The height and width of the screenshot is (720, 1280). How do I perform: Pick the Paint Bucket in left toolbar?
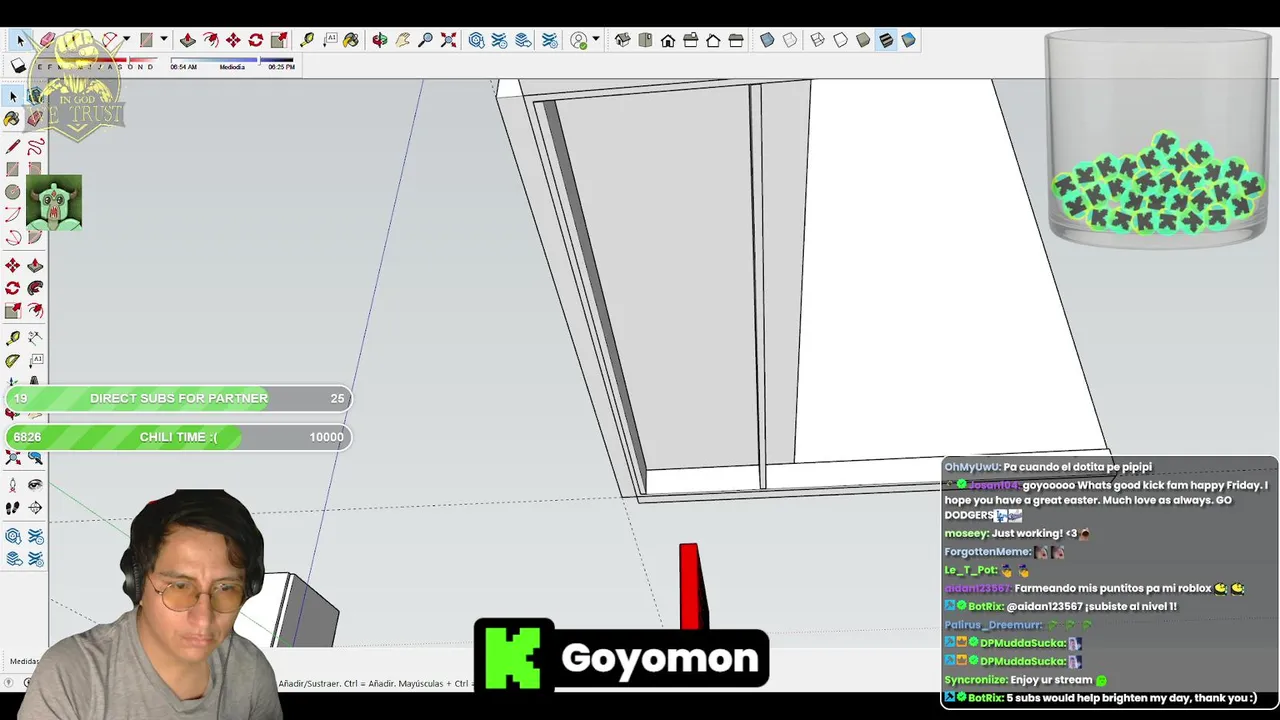pos(12,118)
